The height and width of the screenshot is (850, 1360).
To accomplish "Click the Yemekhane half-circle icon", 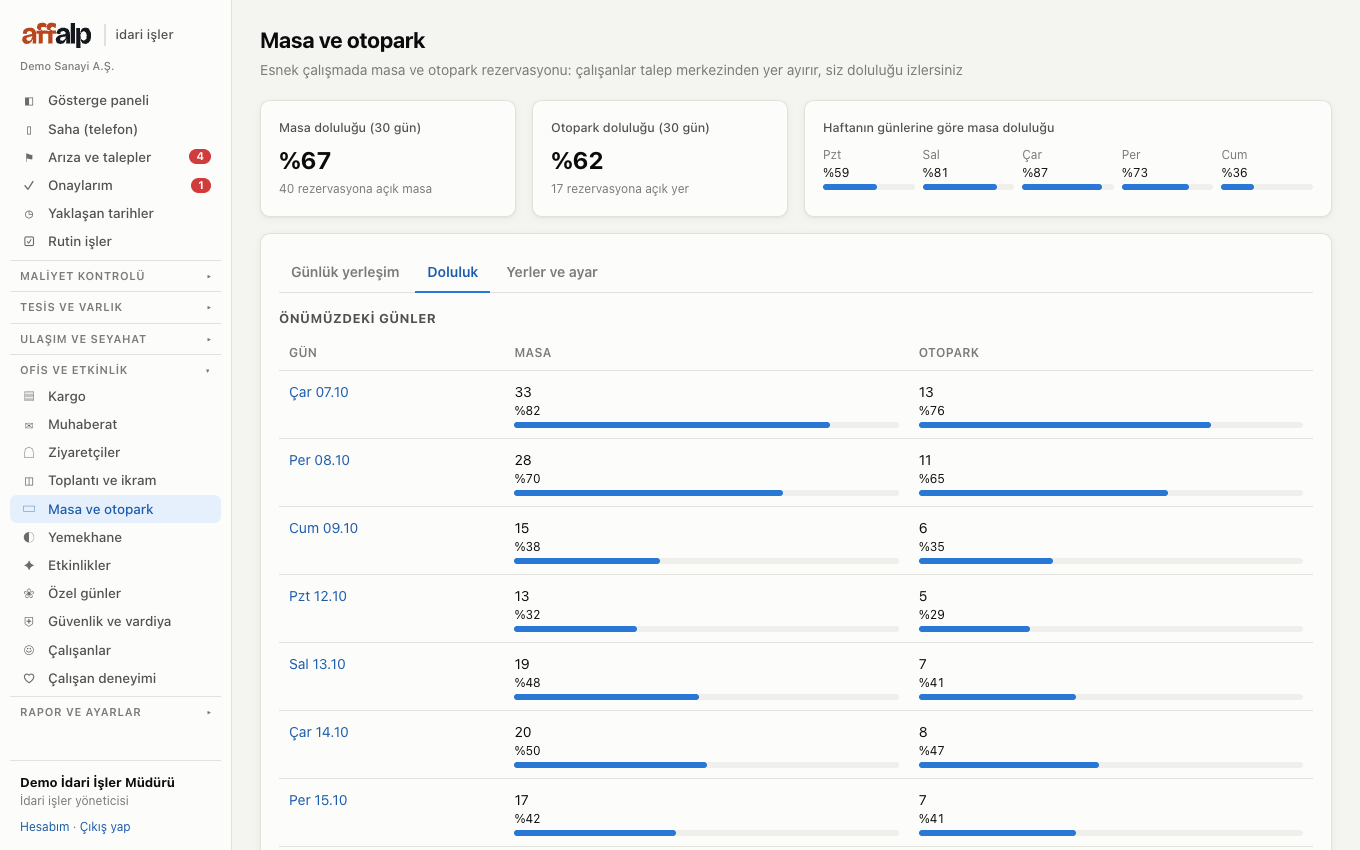I will (x=29, y=538).
